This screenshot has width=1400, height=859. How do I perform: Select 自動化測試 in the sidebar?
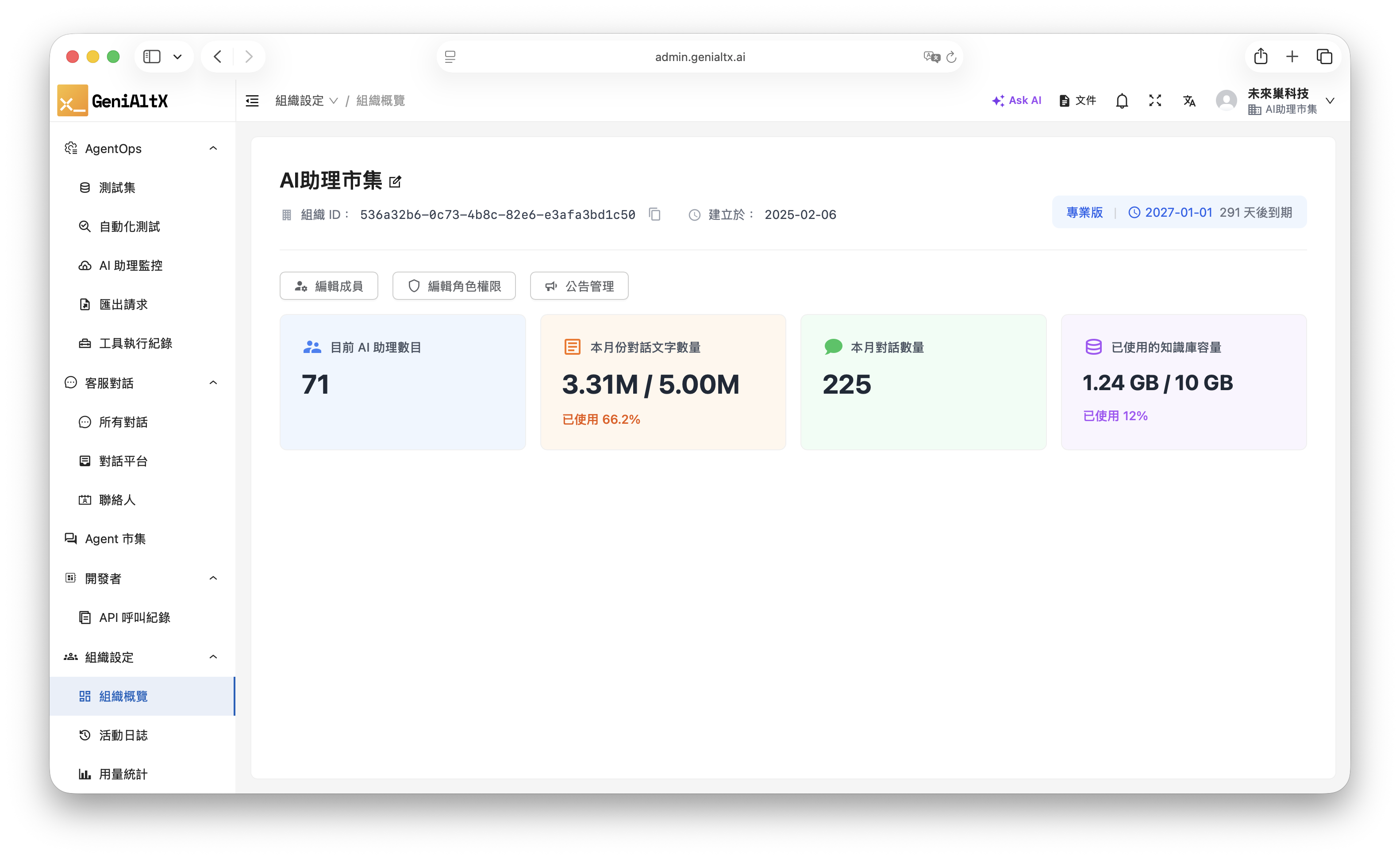click(129, 226)
